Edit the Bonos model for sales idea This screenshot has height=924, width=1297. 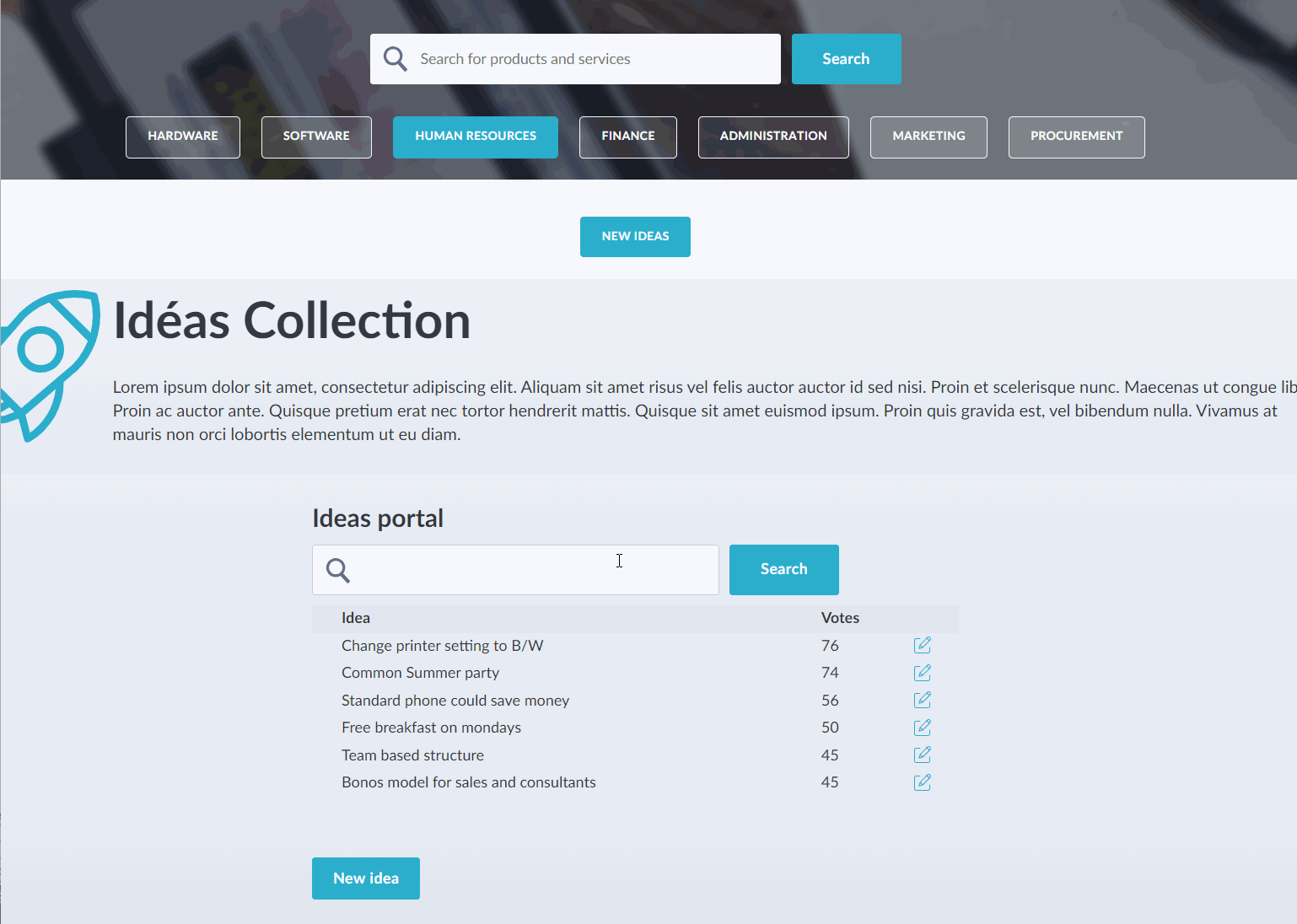922,782
